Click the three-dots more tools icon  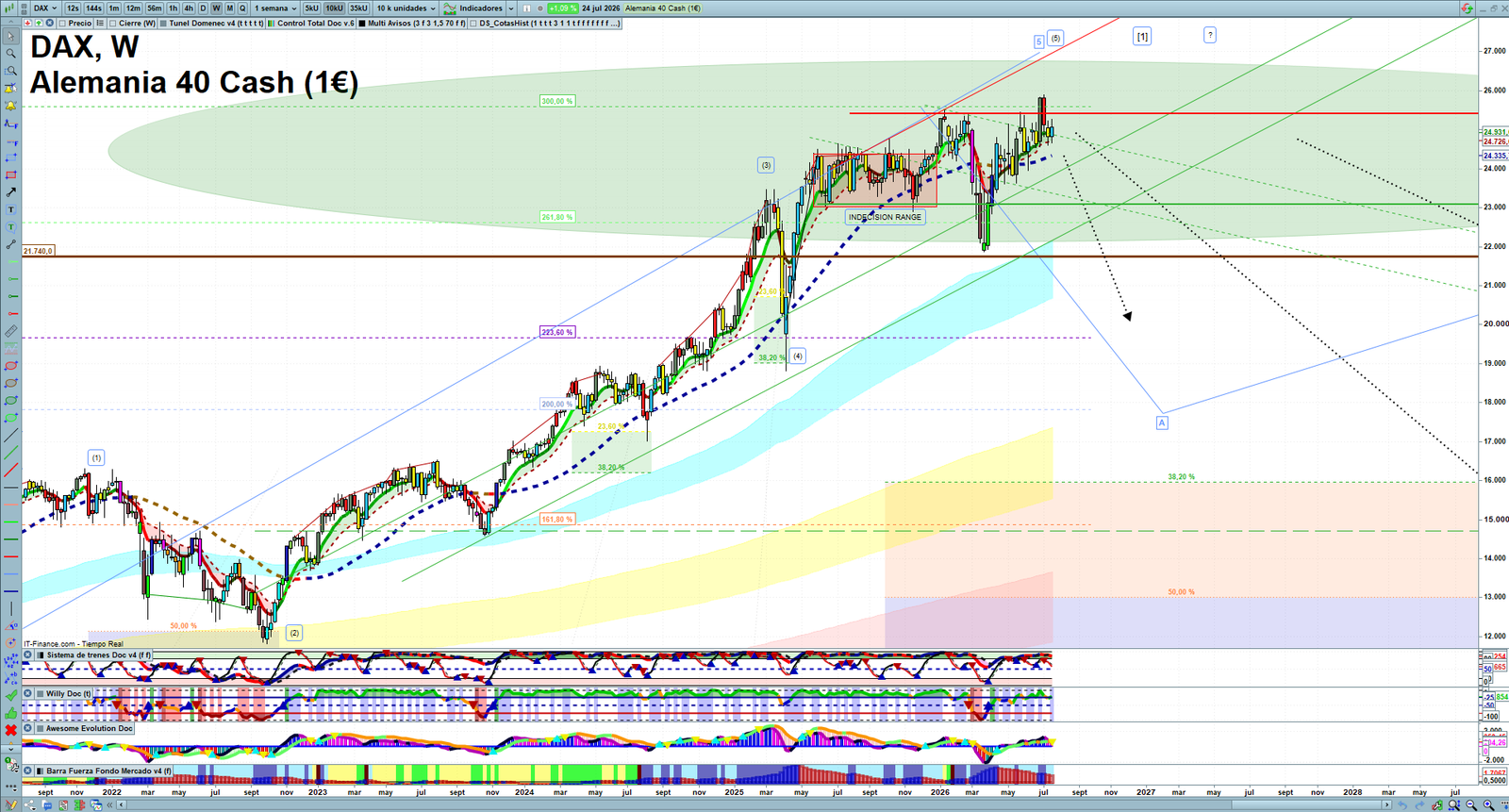[x=10, y=786]
